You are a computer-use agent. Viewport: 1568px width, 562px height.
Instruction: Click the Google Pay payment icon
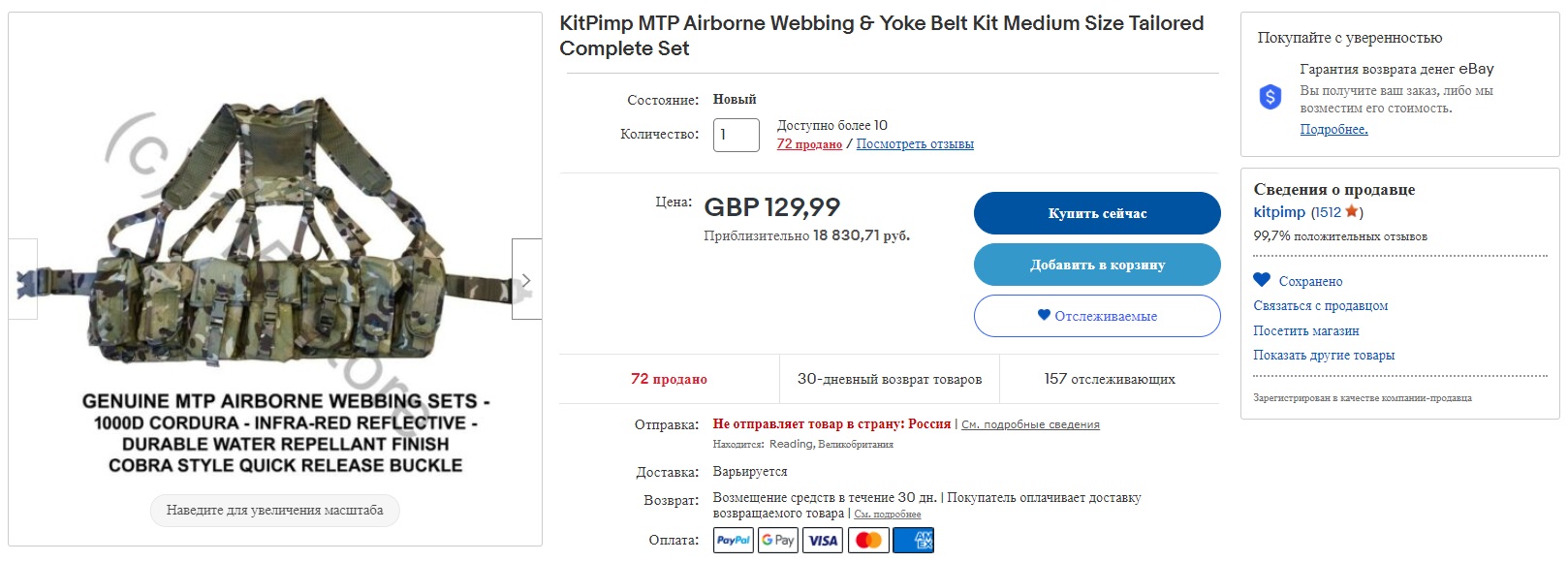point(778,540)
